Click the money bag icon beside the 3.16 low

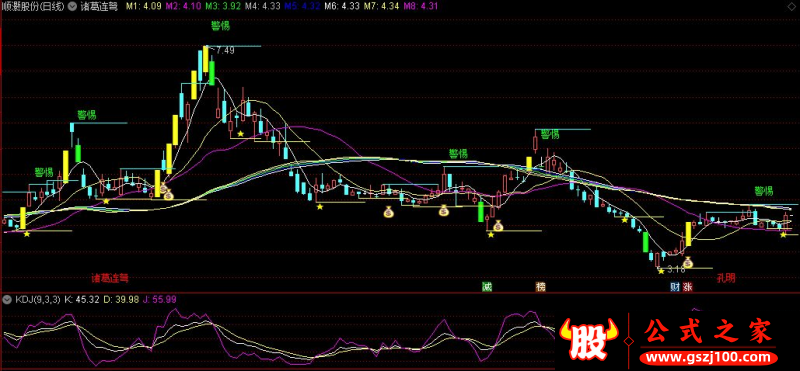688,262
